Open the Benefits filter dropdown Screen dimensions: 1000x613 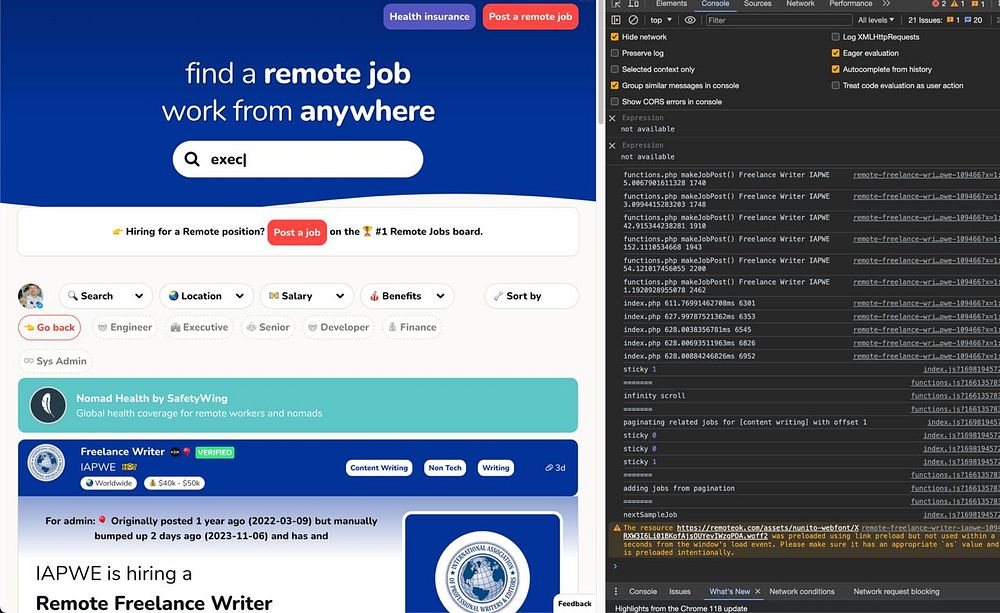[408, 296]
